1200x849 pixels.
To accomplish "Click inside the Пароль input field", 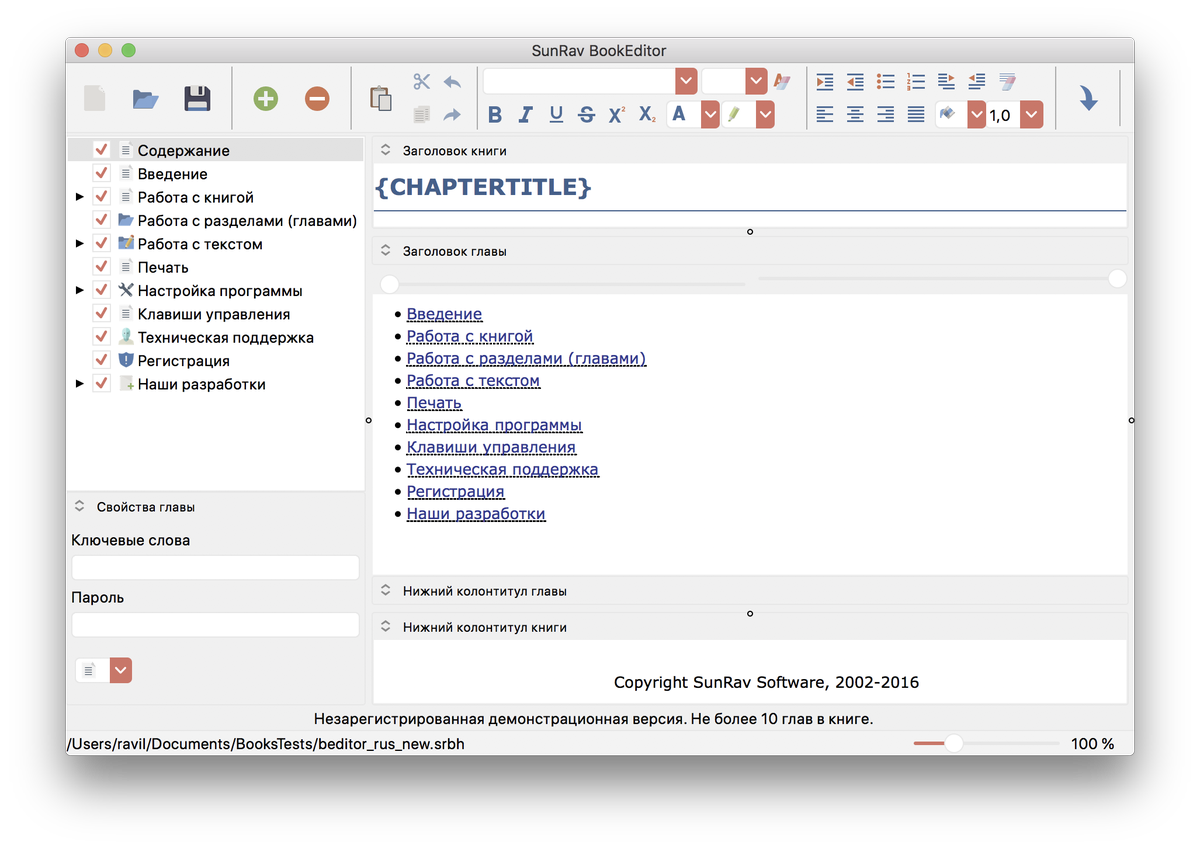I will (x=215, y=624).
